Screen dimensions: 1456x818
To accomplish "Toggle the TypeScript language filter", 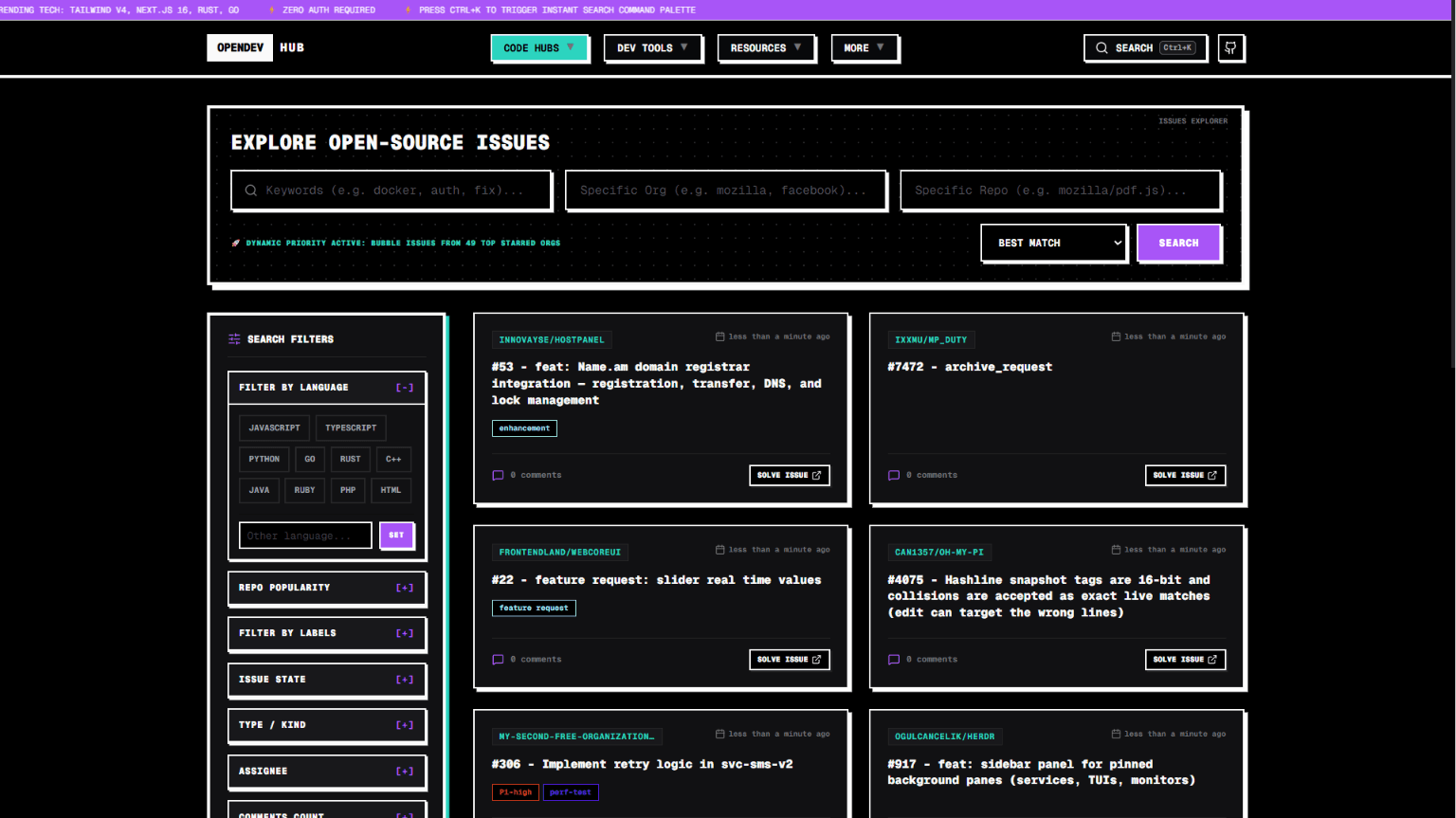I will point(351,428).
